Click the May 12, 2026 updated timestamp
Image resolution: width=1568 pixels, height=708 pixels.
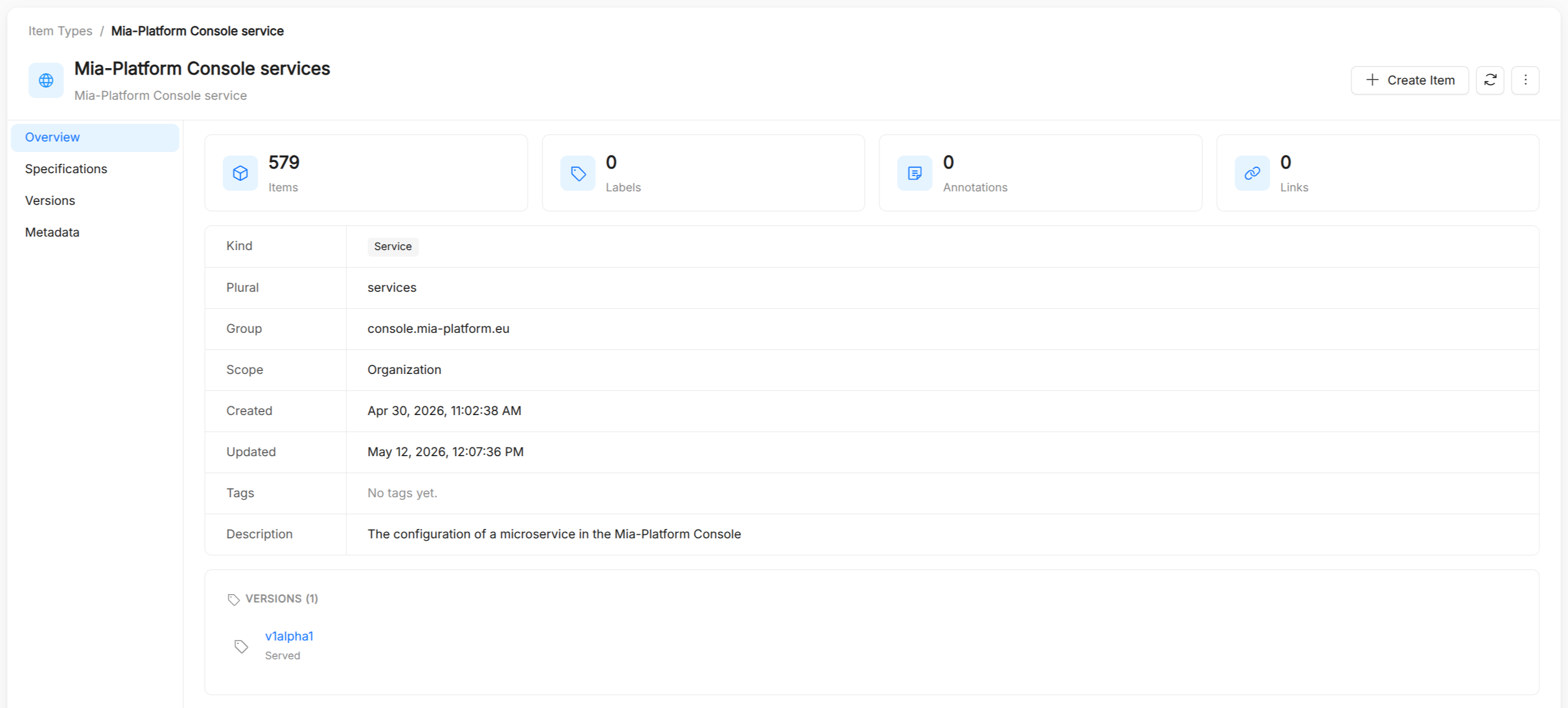445,452
